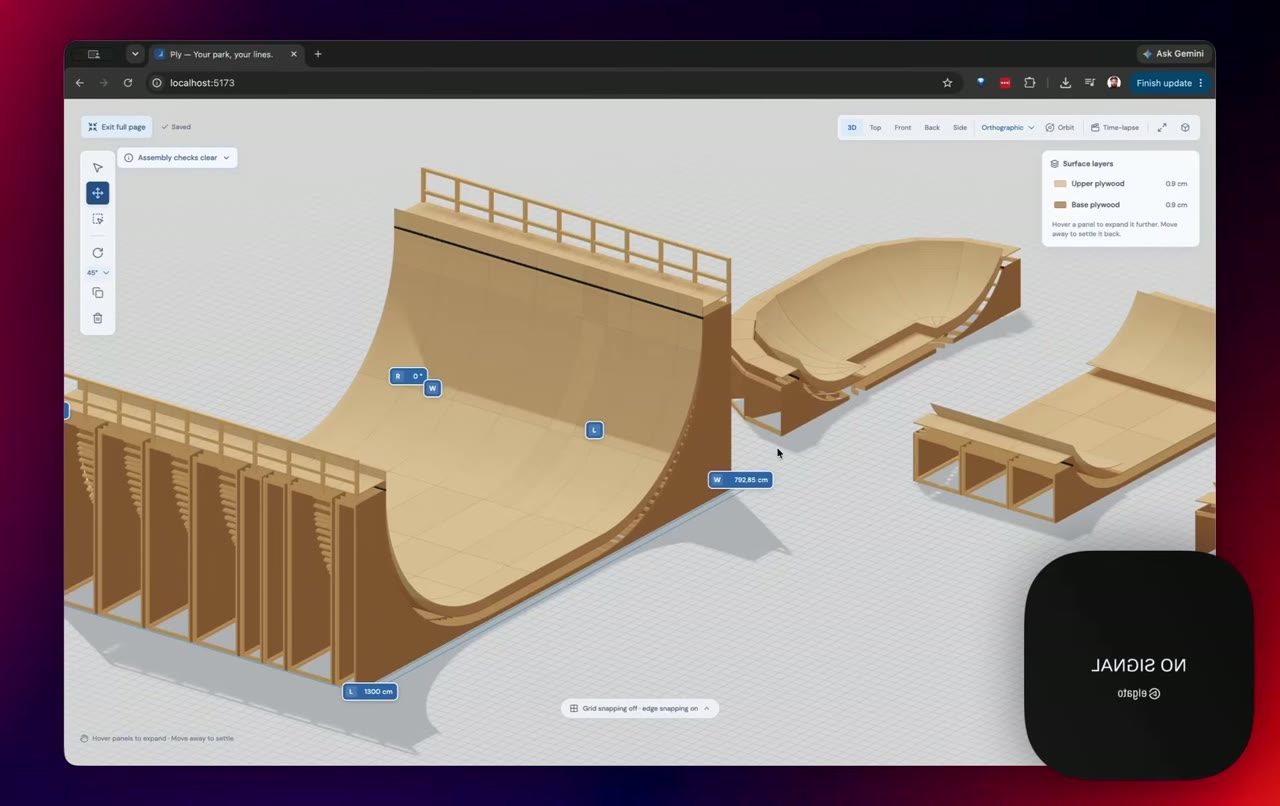Click the Base plywood color swatch
Viewport: 1280px width, 806px height.
pos(1060,205)
